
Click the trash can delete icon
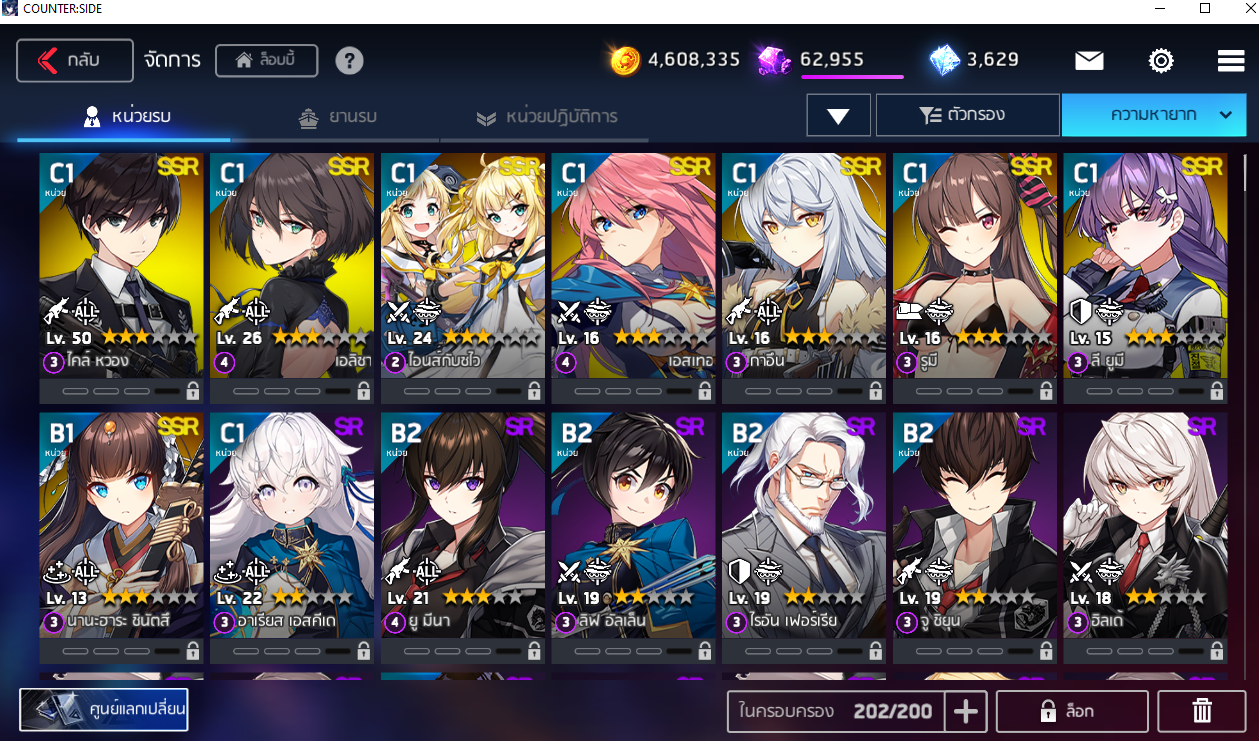coord(1202,711)
